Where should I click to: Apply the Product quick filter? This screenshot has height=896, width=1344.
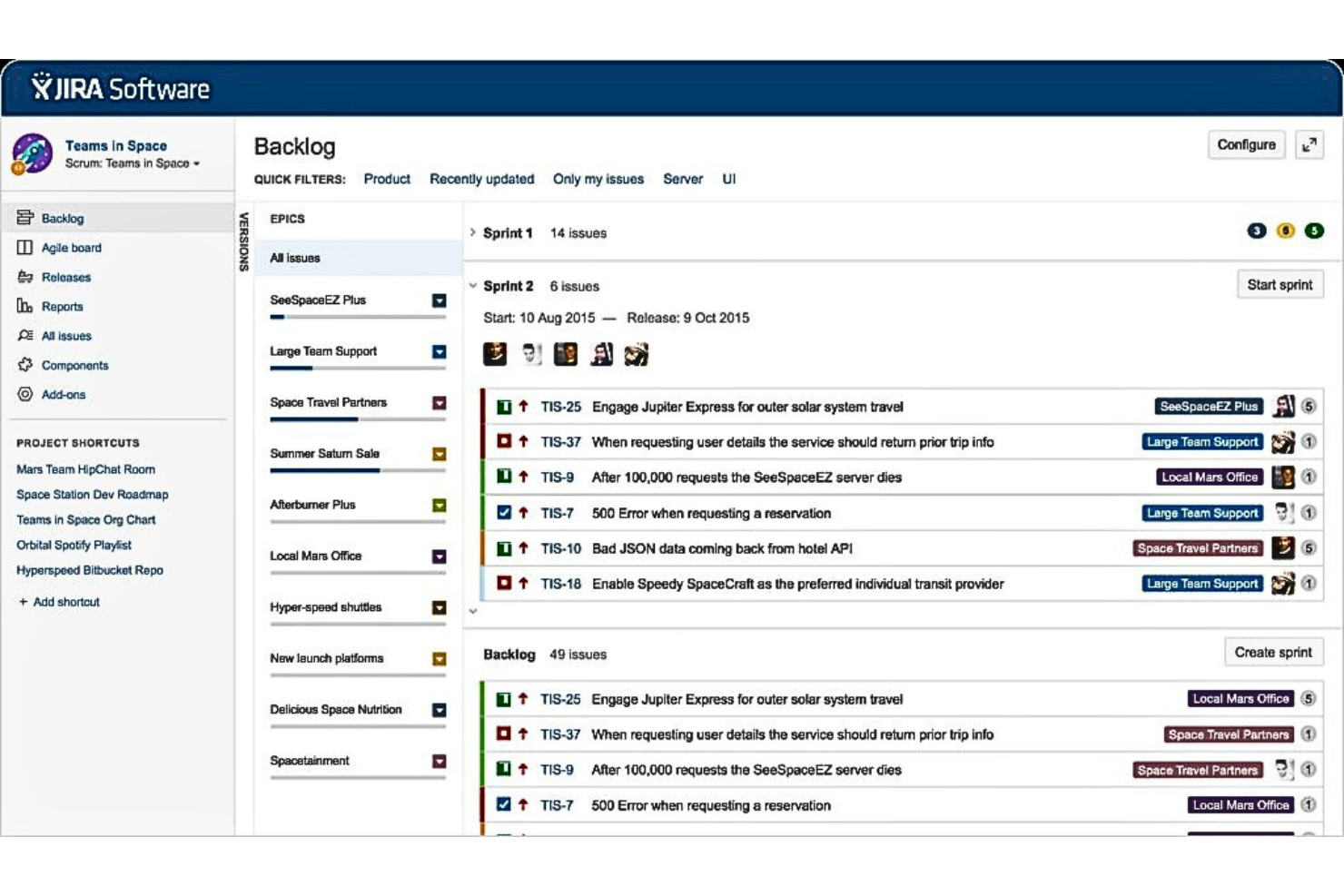point(387,179)
